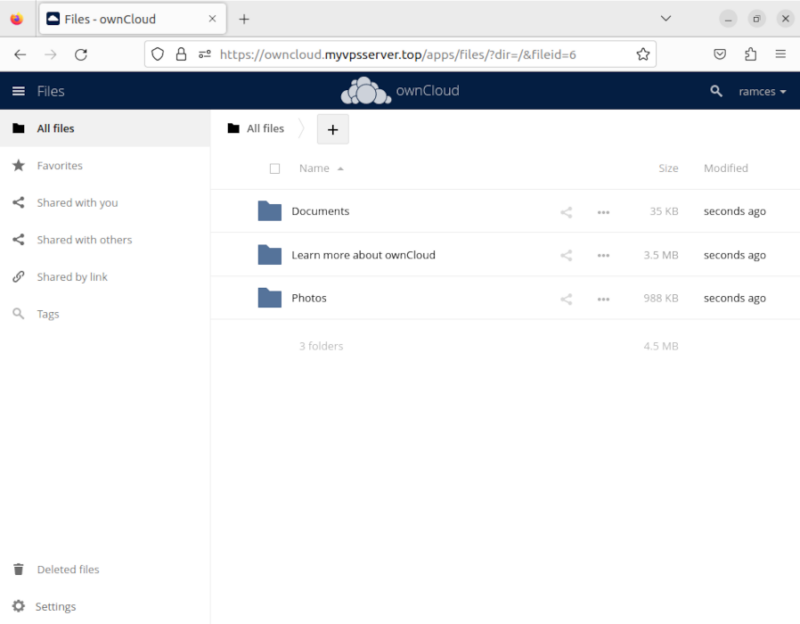Click the hamburger menu beside Files
800x624 pixels.
pyautogui.click(x=17, y=90)
